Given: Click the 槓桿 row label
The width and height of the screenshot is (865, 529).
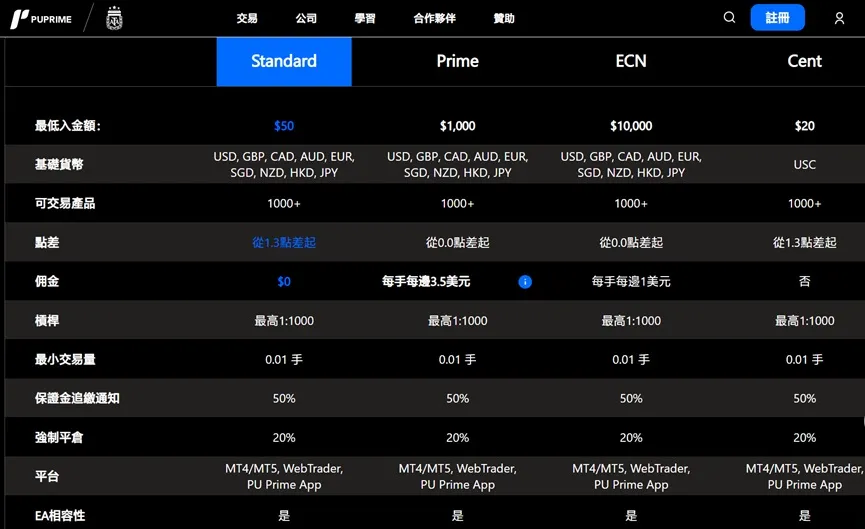Looking at the screenshot, I should 47,320.
